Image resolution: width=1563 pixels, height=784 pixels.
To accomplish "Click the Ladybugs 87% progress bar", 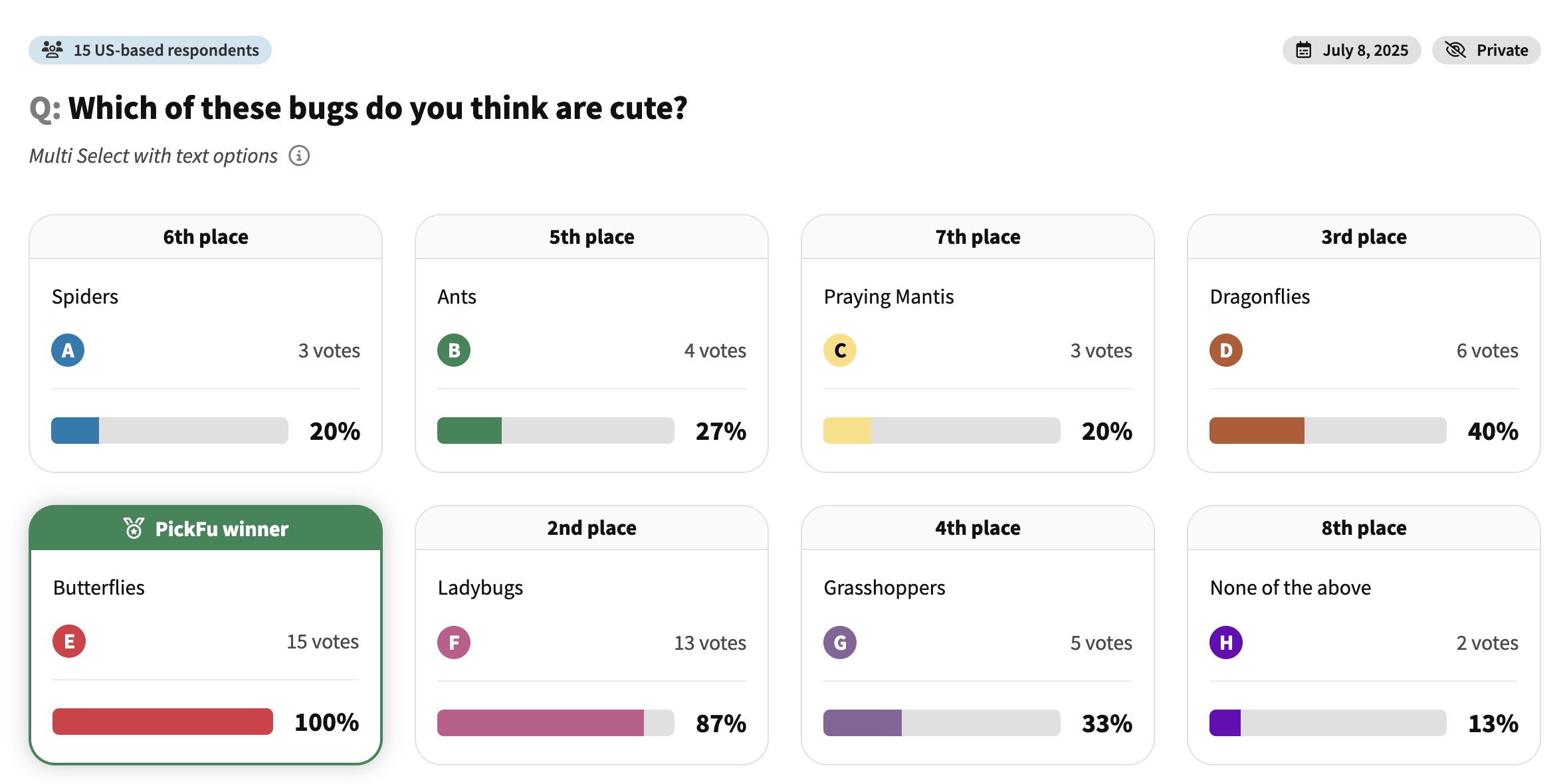I will [x=556, y=723].
